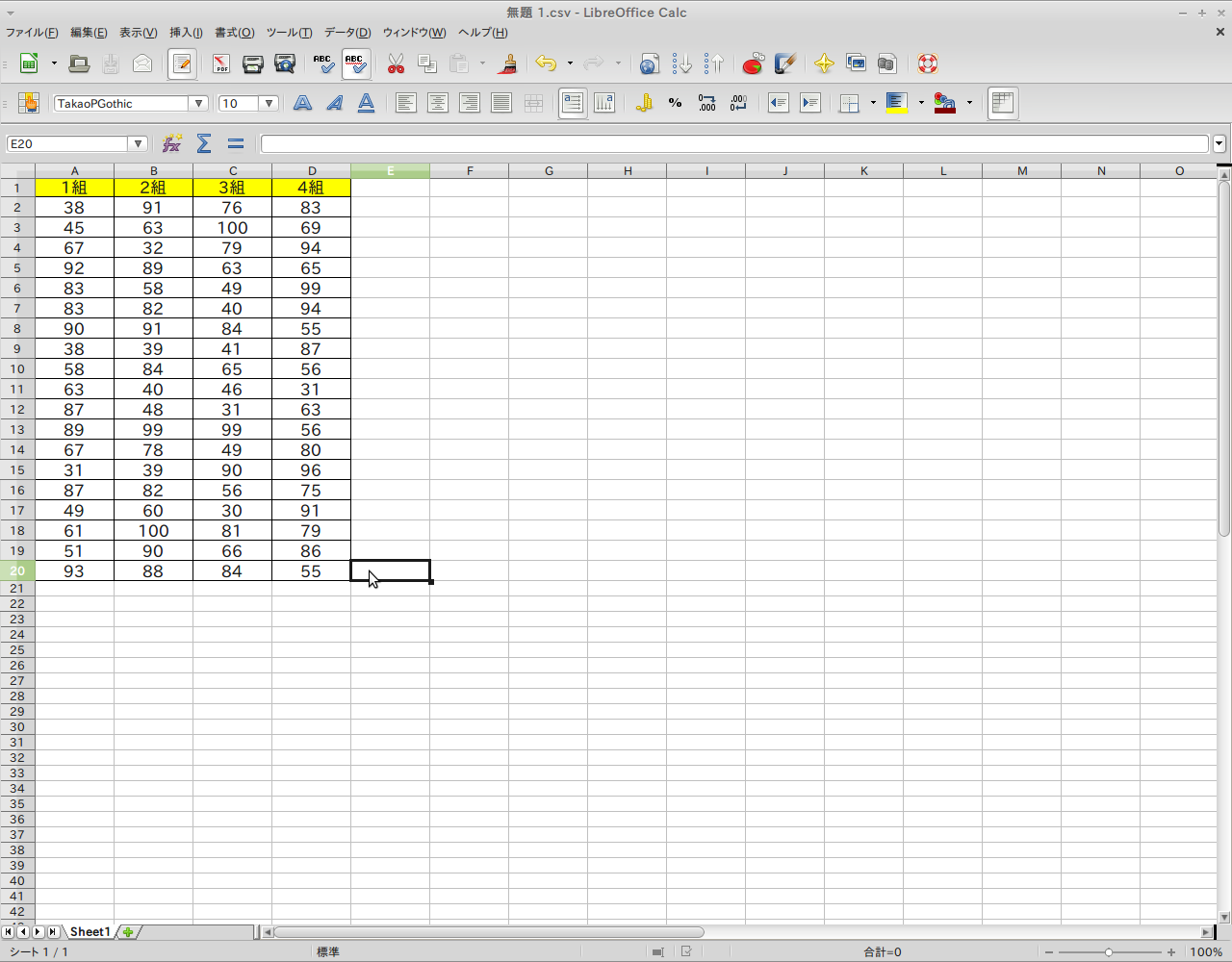Screen dimensions: 1232x962
Task: Open the ファイル(F) menu
Action: (32, 33)
